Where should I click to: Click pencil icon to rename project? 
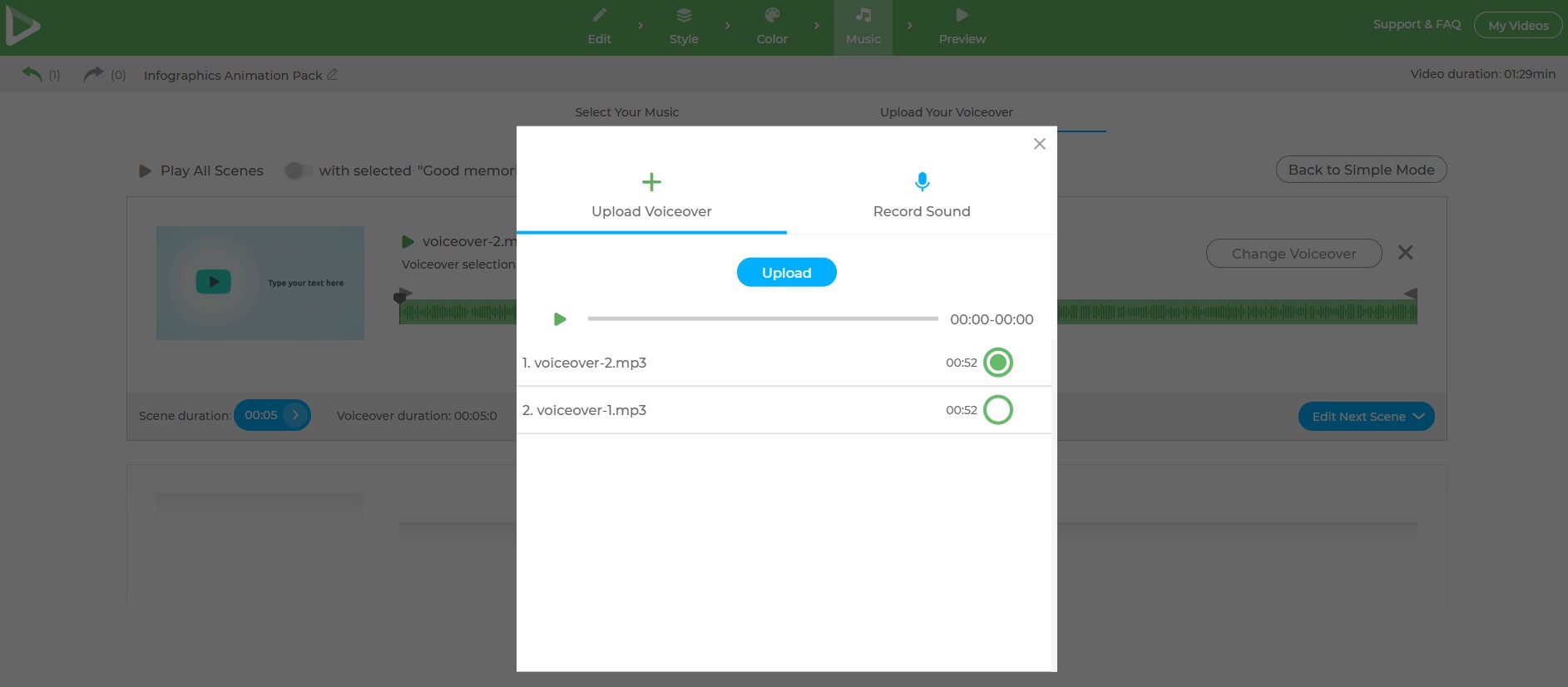click(332, 74)
